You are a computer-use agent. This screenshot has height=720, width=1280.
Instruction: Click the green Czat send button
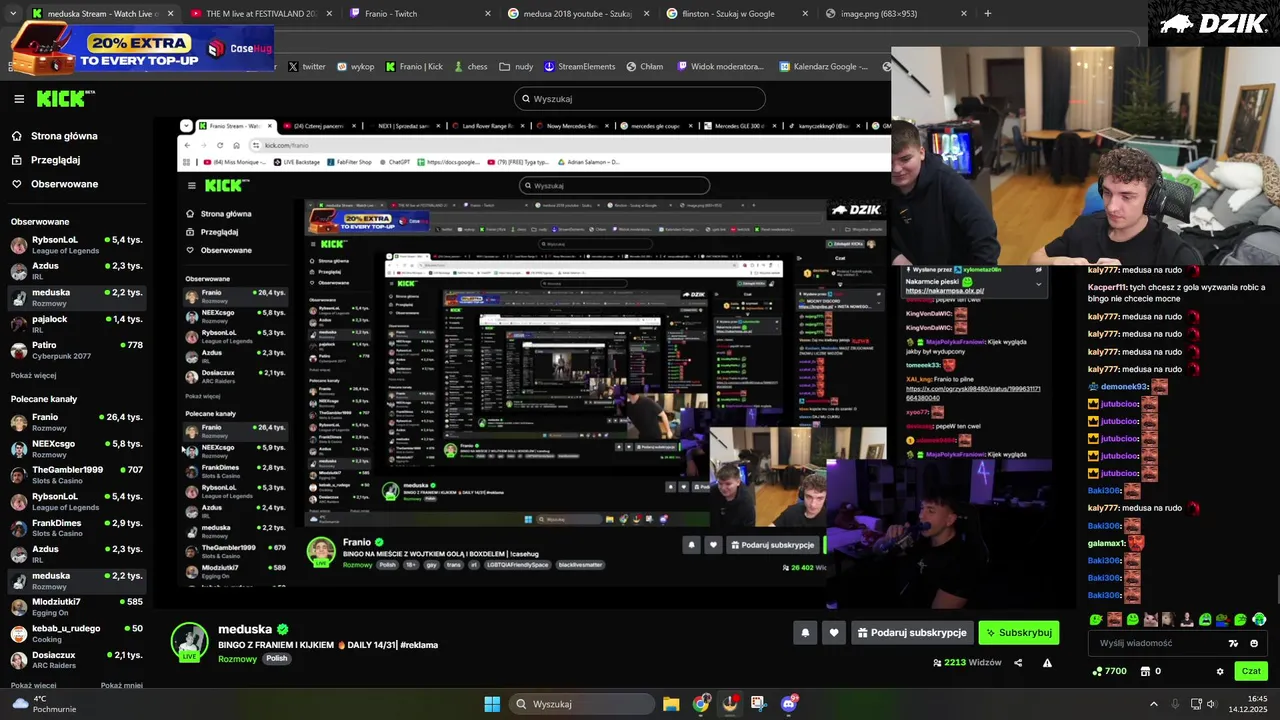tap(1251, 671)
